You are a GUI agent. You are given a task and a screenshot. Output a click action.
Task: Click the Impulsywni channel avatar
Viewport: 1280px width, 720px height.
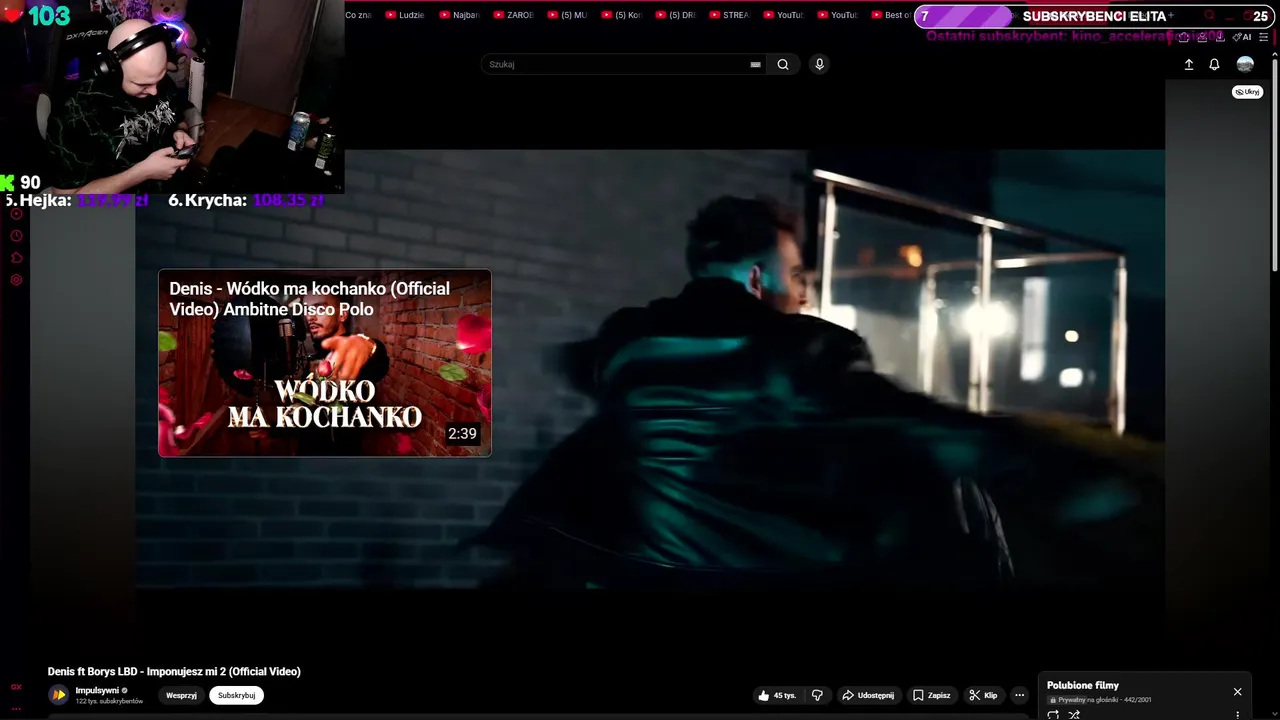click(x=59, y=695)
